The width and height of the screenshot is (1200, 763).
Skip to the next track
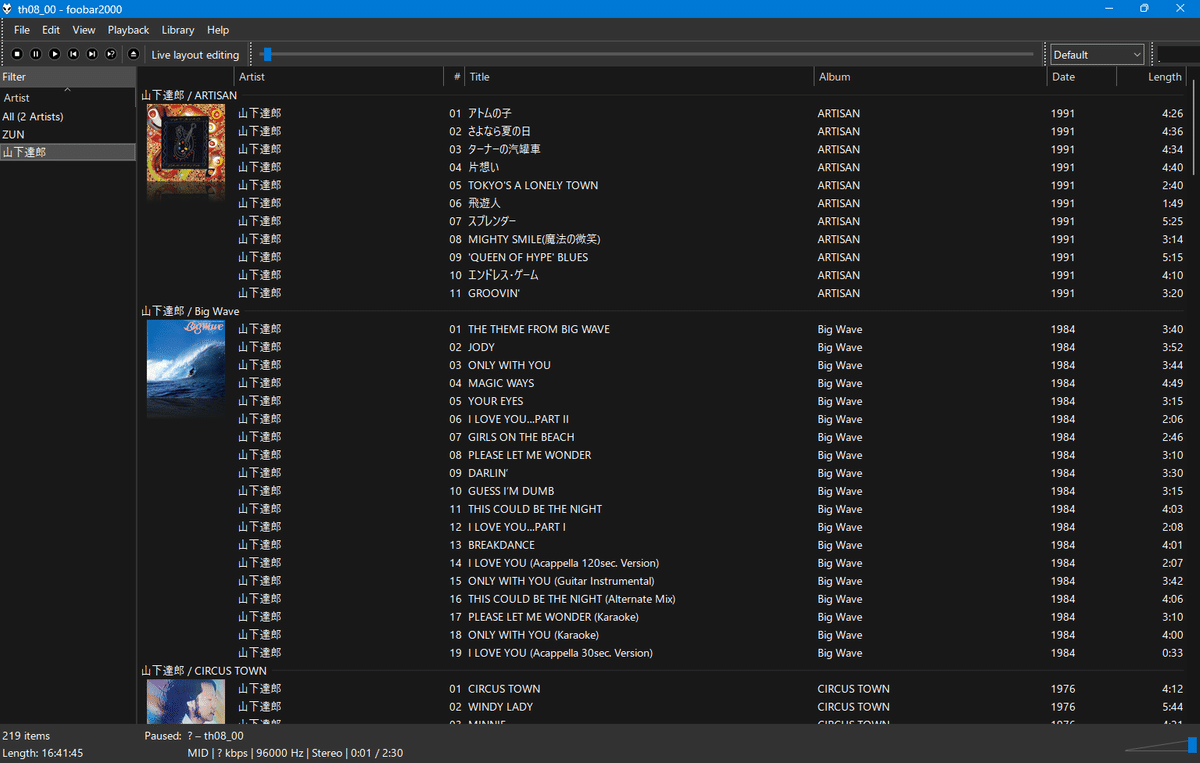point(92,54)
